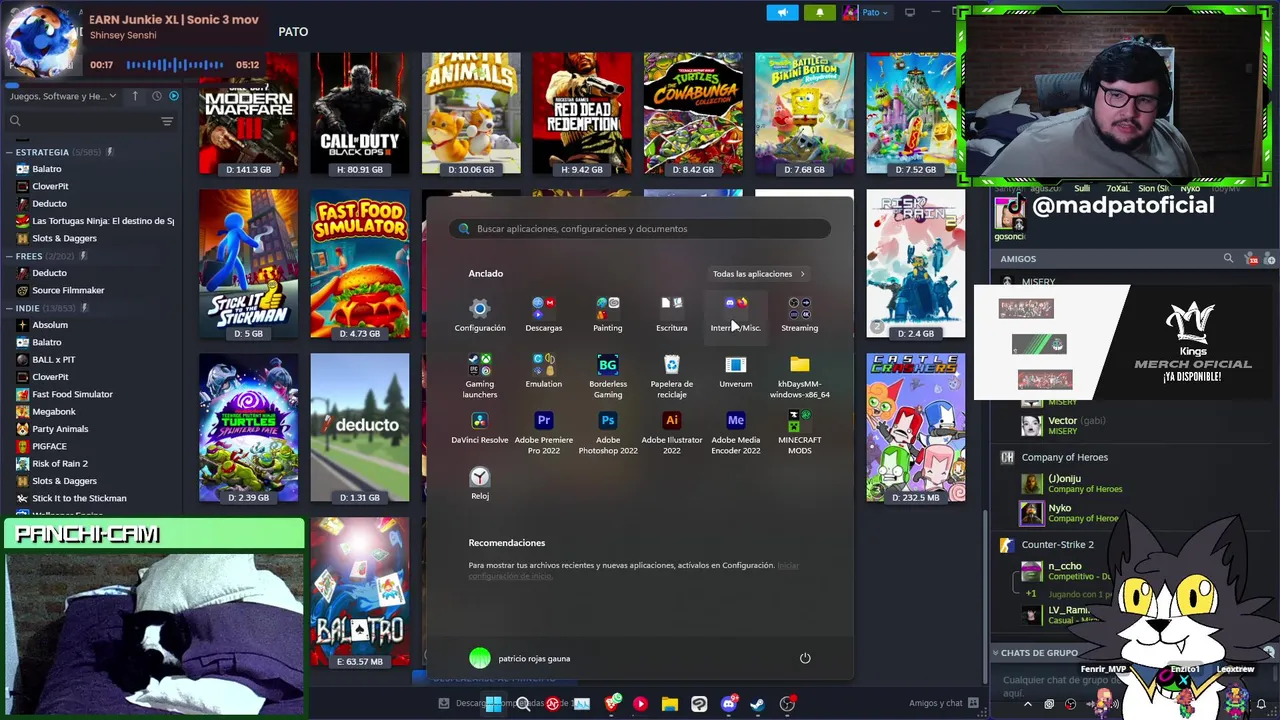Open Steam notifications bell
The height and width of the screenshot is (720, 1280).
tap(820, 12)
